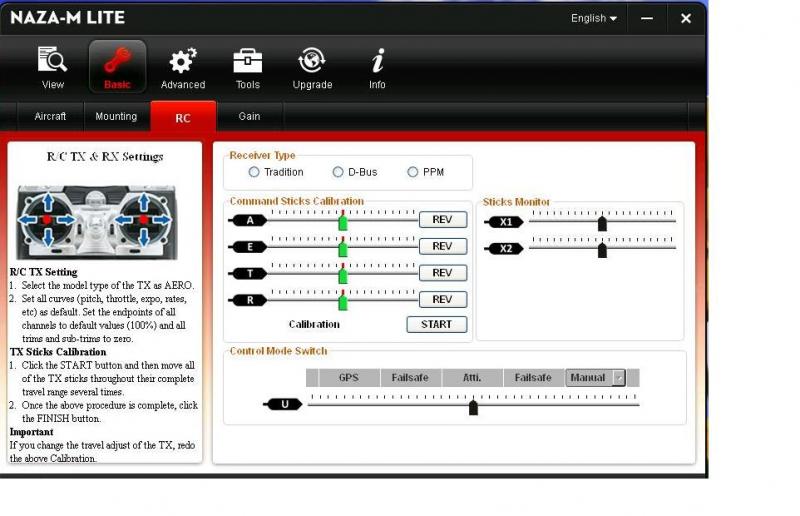Click the X1 sticks monitor slider
The height and width of the screenshot is (516, 800).
tap(602, 222)
